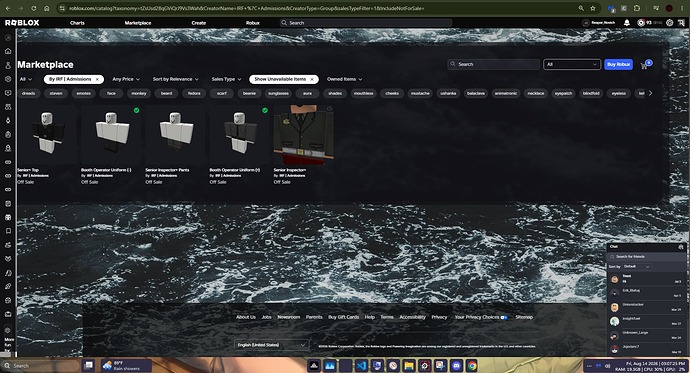The height and width of the screenshot is (373, 690).
Task: Open the 'All' search scope combo box
Action: pos(572,64)
